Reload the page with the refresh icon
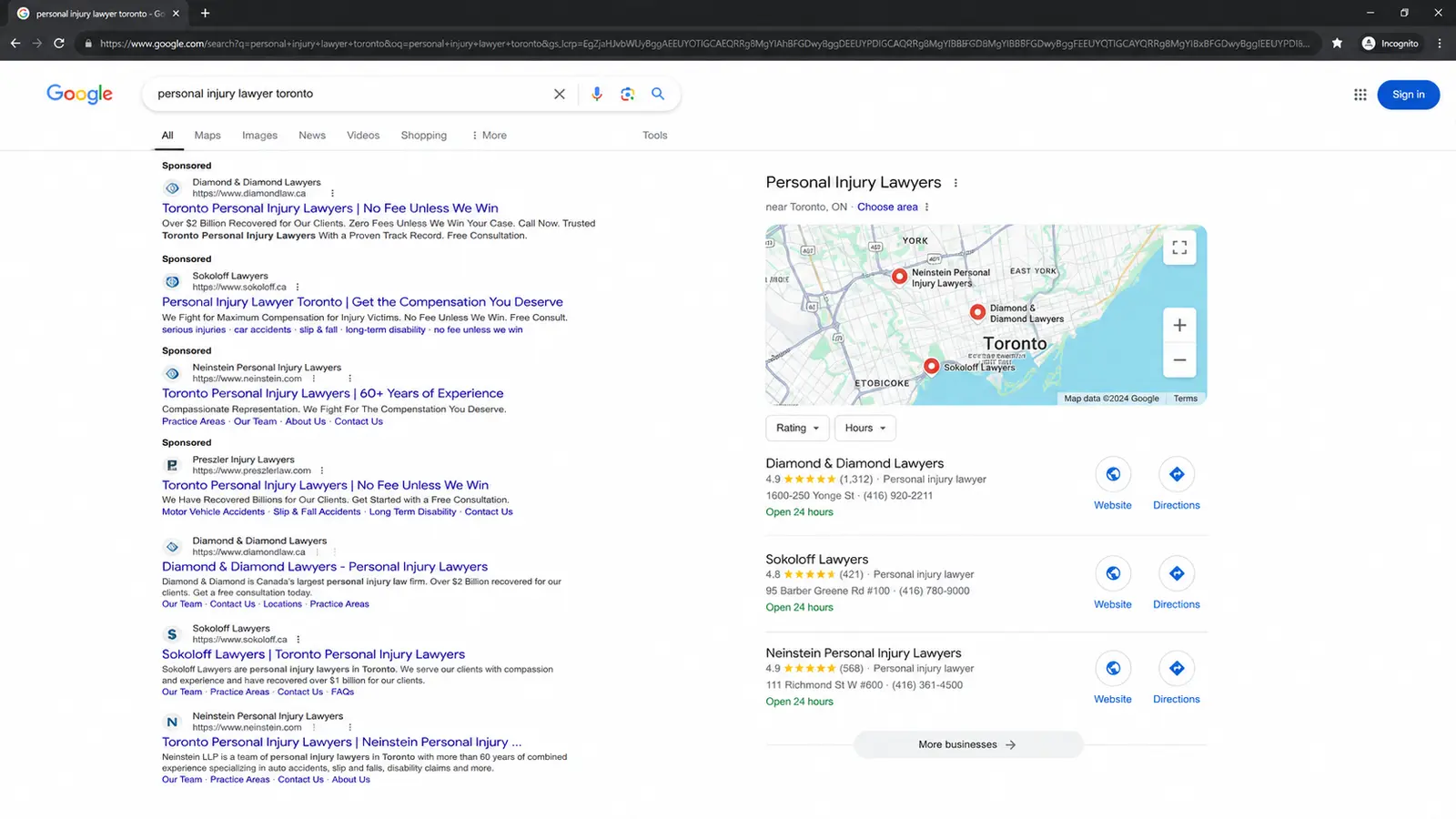This screenshot has height=819, width=1456. coord(59,43)
